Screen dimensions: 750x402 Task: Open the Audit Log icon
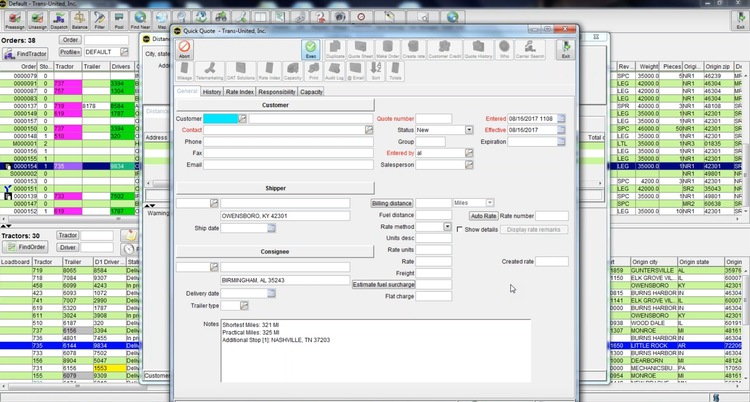coord(334,71)
